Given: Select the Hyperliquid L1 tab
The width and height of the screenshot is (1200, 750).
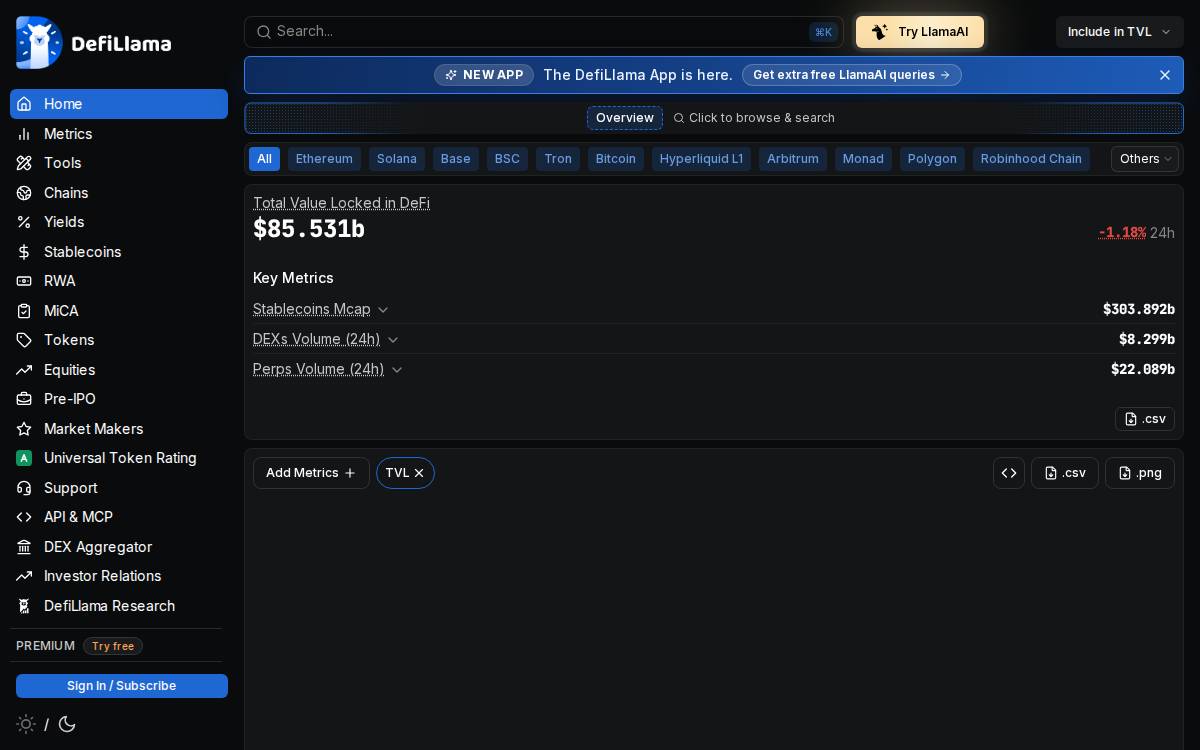Looking at the screenshot, I should coord(701,159).
